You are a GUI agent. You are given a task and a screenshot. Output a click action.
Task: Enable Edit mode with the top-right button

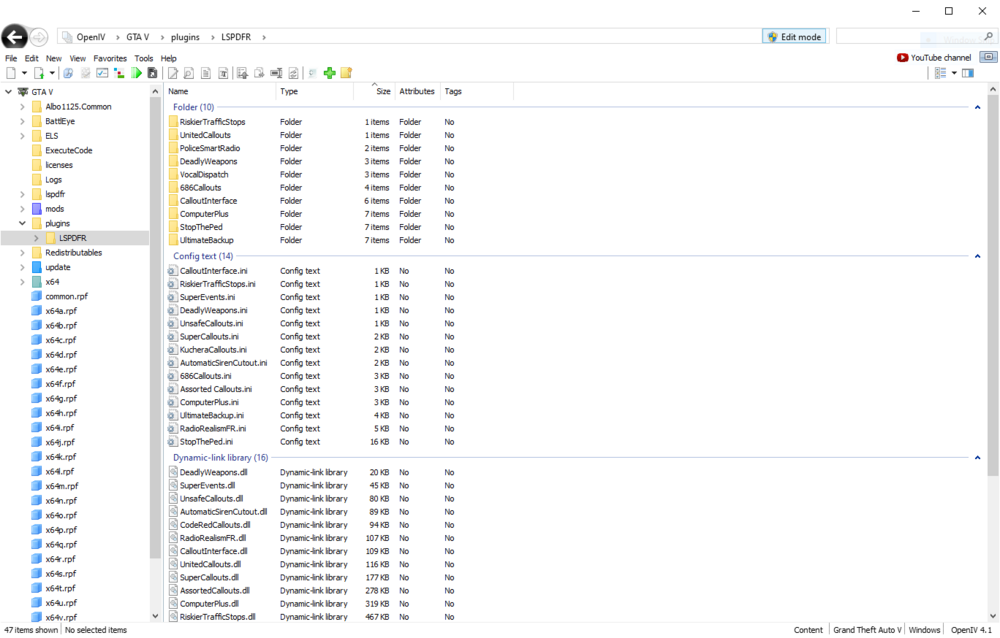tap(794, 35)
